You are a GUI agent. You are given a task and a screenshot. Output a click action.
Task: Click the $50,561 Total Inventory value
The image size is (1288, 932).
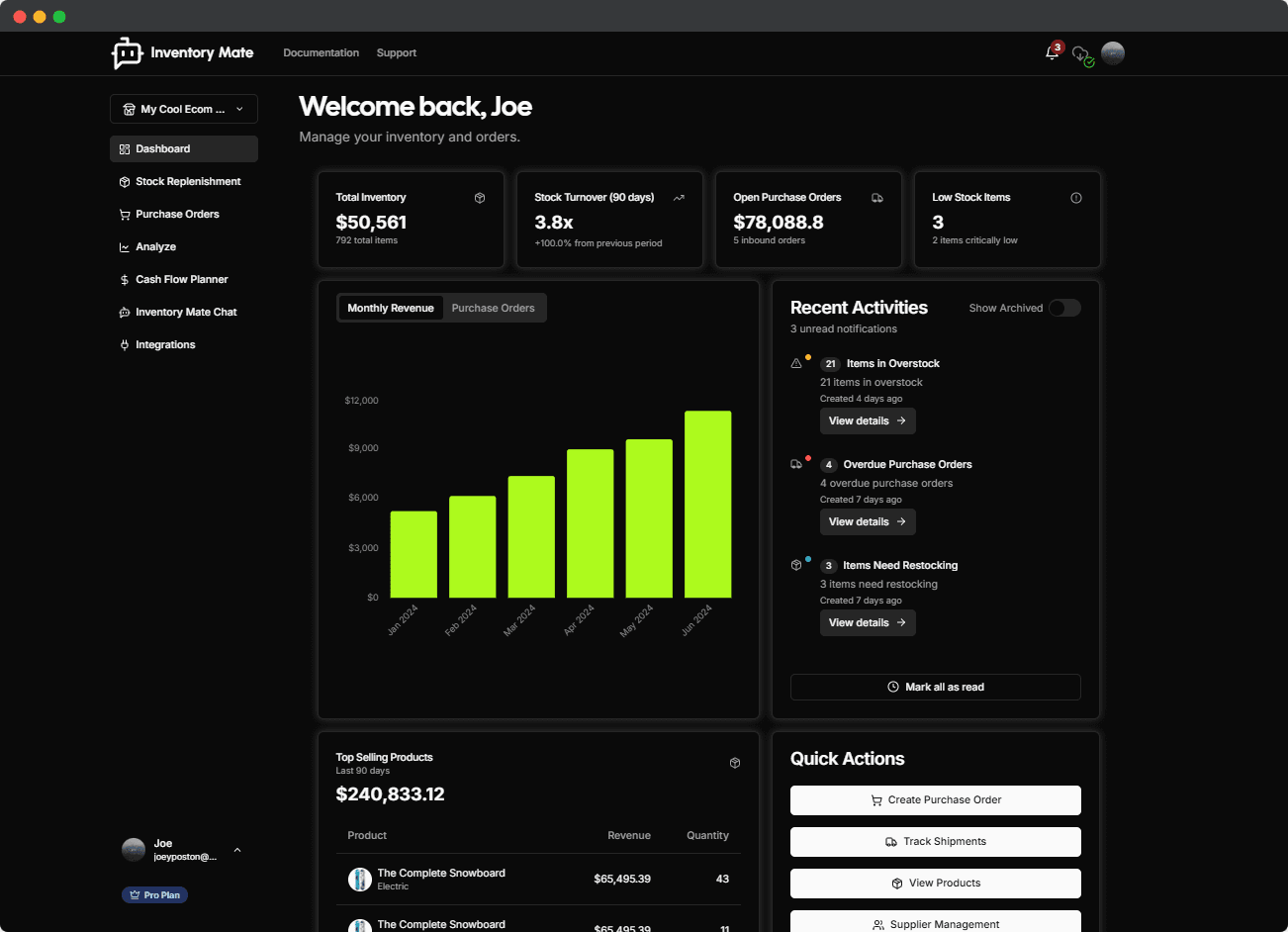pyautogui.click(x=371, y=223)
